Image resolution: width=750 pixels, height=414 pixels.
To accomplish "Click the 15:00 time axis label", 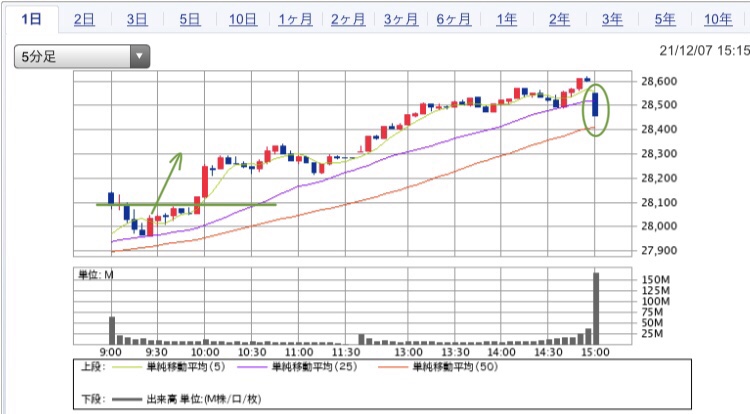I will [595, 352].
